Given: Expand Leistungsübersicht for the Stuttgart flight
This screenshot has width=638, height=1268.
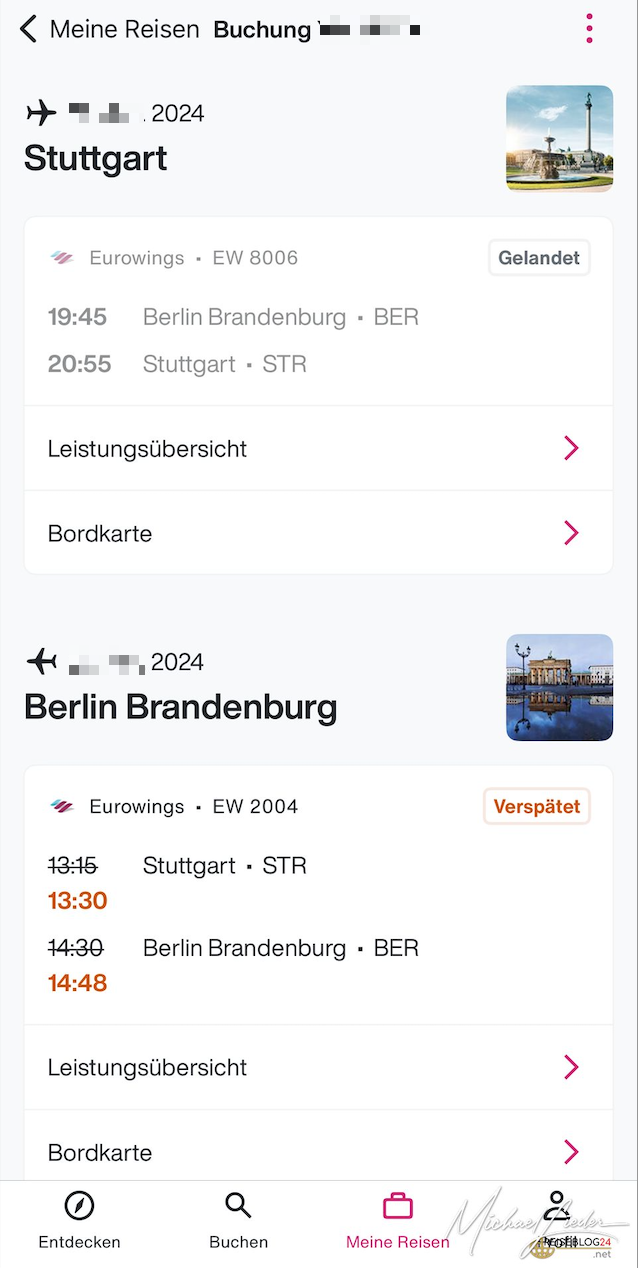Looking at the screenshot, I should (318, 449).
